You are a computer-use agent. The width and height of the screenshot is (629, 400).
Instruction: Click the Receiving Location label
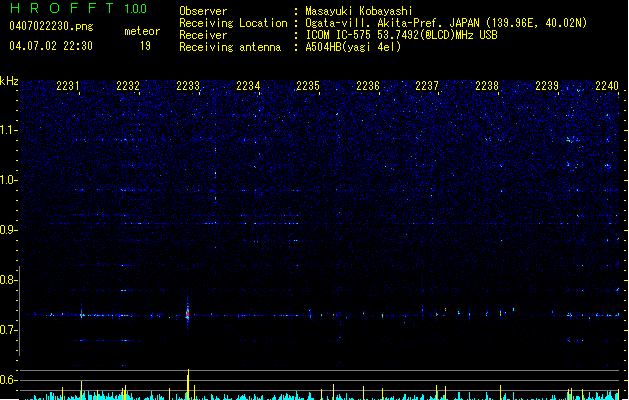(233, 23)
